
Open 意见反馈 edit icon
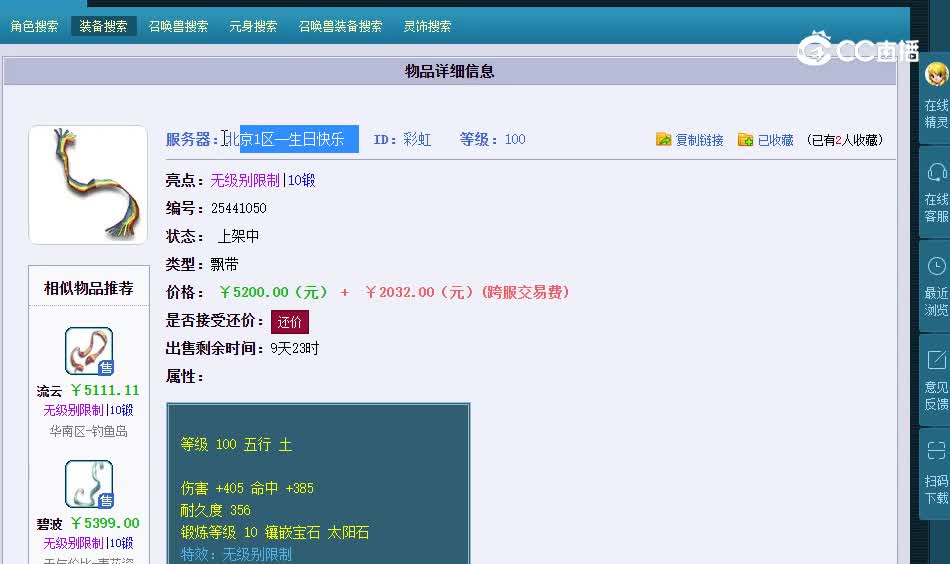[x=937, y=360]
